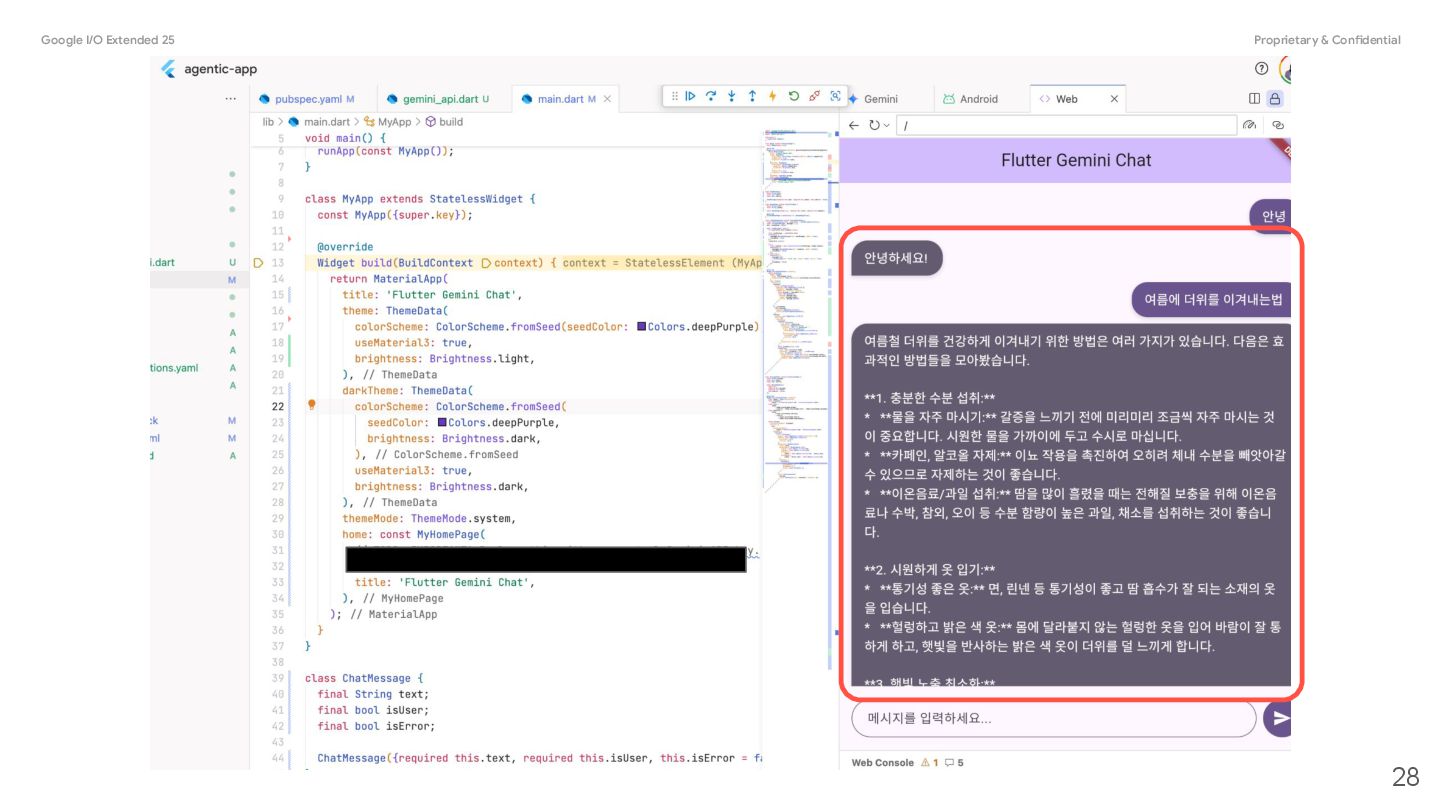
Task: Click the breakpoint arrow marker on line 13
Action: (x=258, y=262)
